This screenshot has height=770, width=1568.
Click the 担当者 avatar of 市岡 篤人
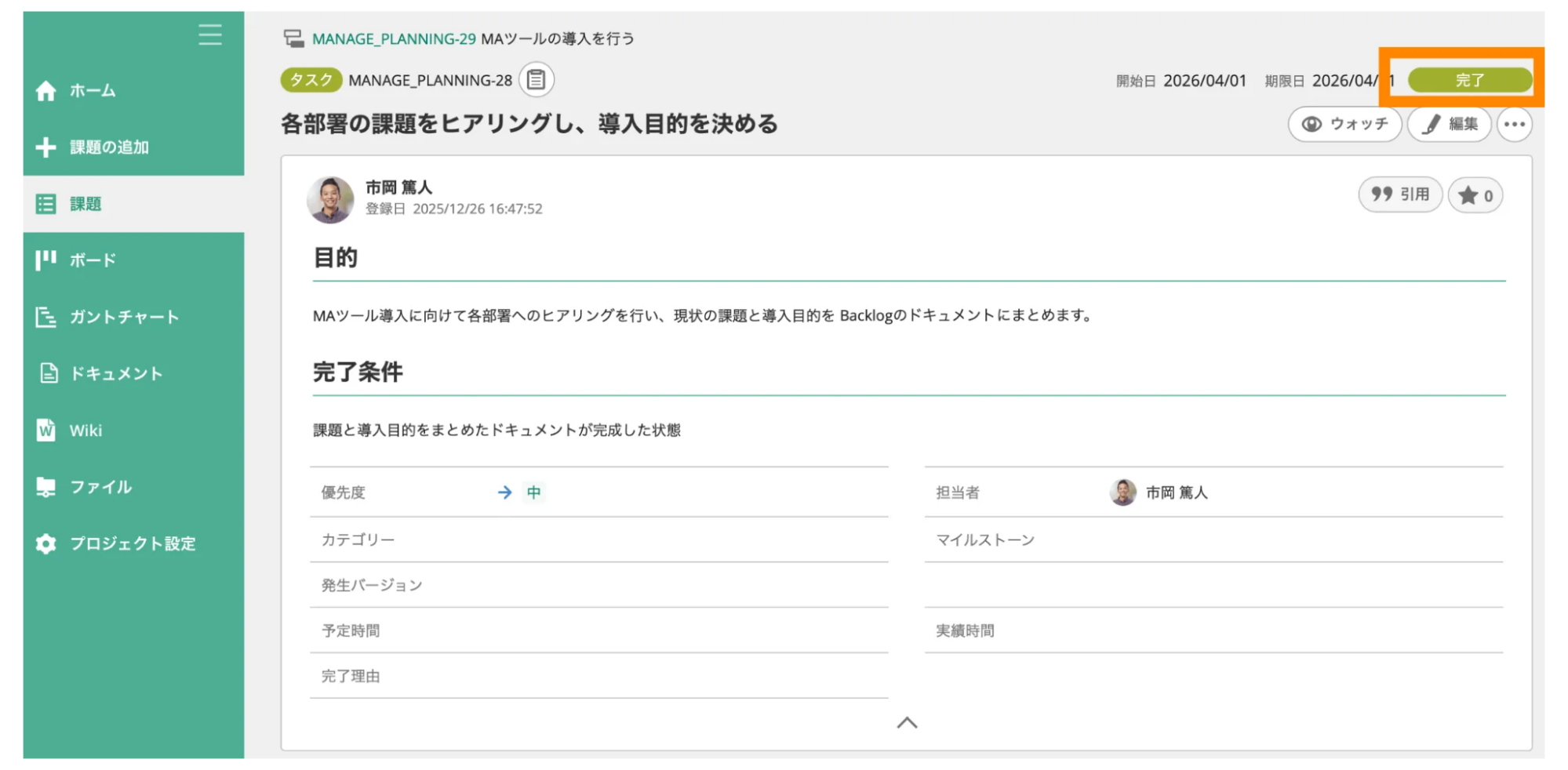click(1122, 492)
